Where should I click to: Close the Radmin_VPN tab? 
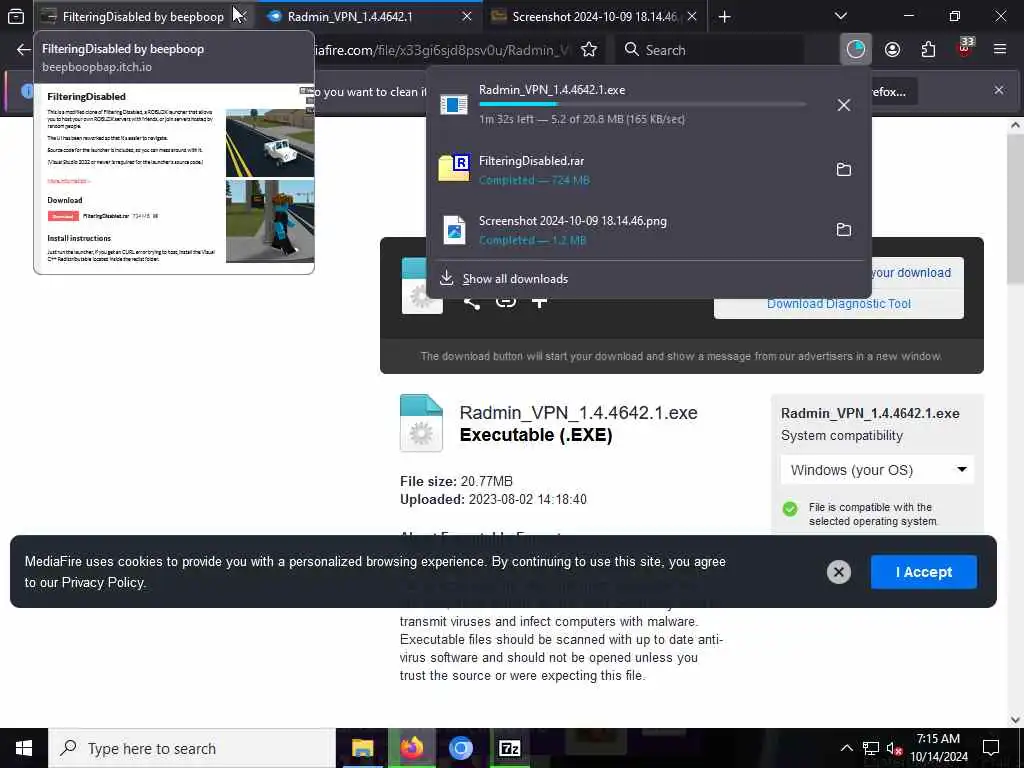tap(467, 16)
